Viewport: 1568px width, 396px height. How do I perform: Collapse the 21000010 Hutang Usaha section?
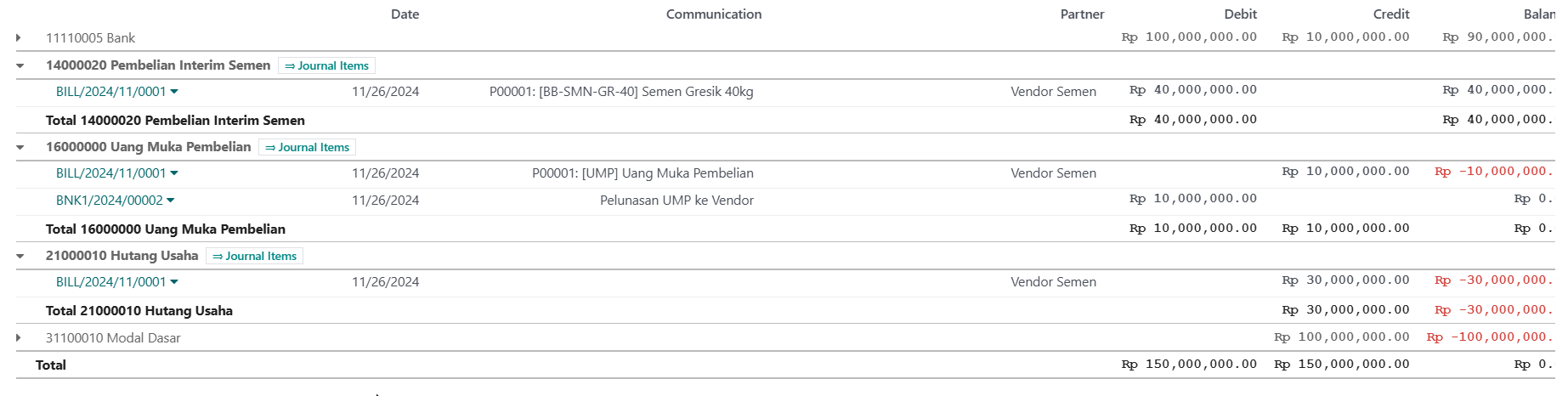click(20, 256)
